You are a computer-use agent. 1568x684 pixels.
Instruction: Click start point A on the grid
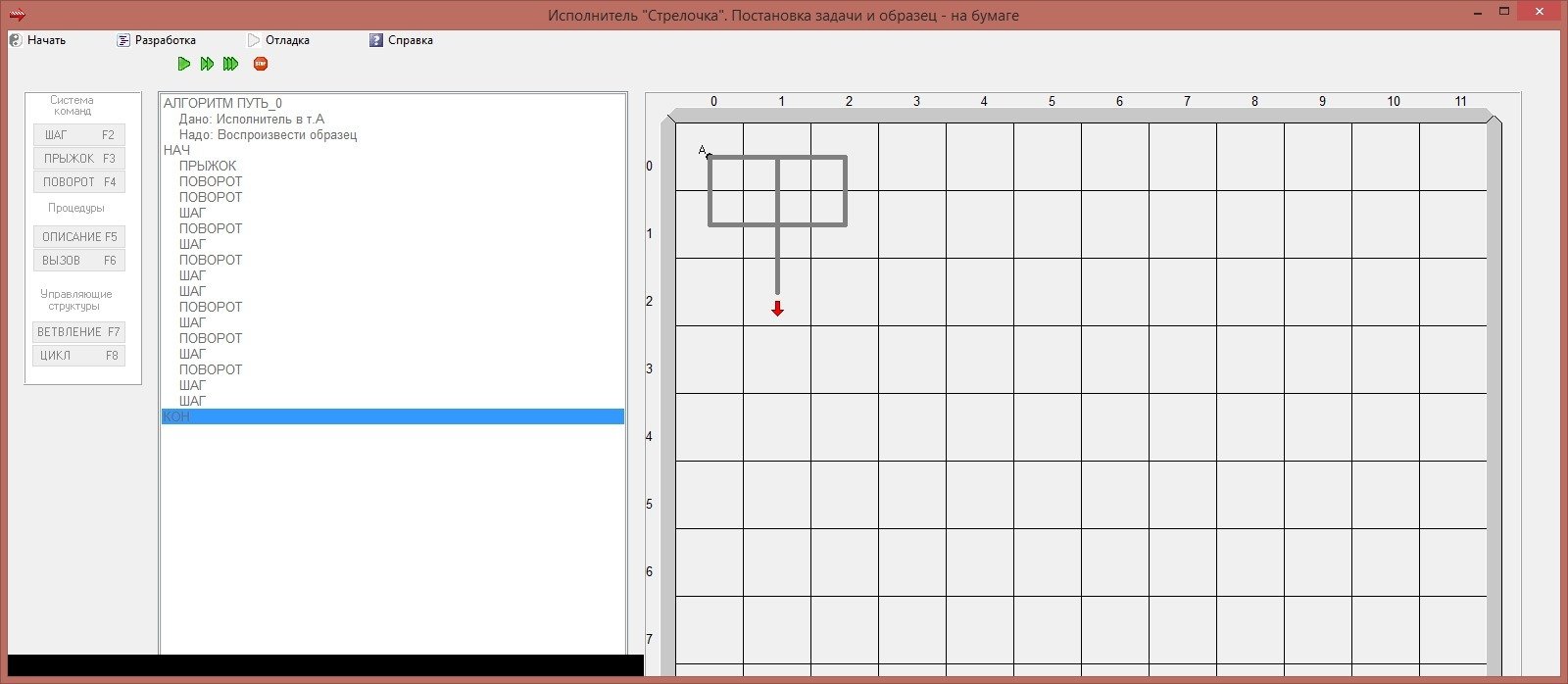[x=709, y=156]
